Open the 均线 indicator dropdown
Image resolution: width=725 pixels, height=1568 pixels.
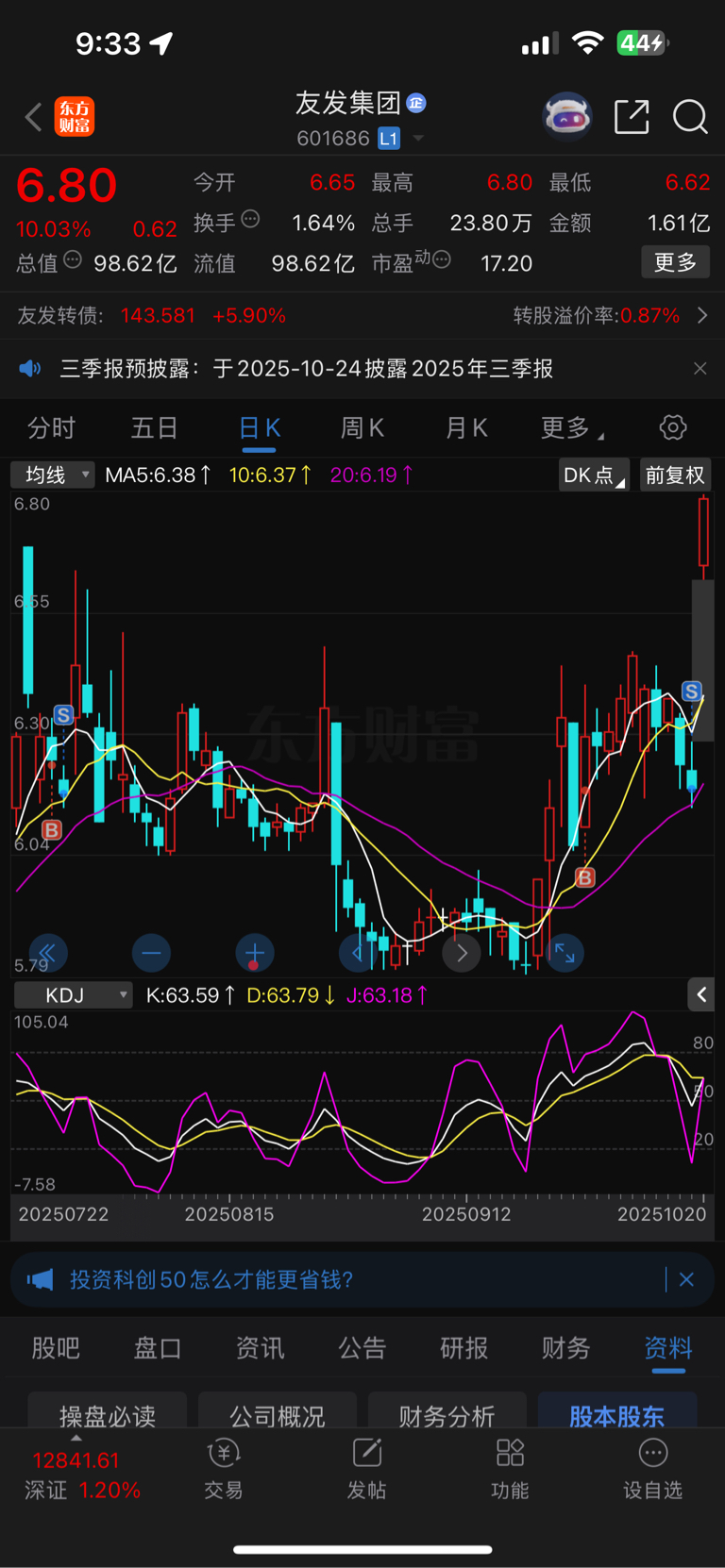pyautogui.click(x=53, y=475)
